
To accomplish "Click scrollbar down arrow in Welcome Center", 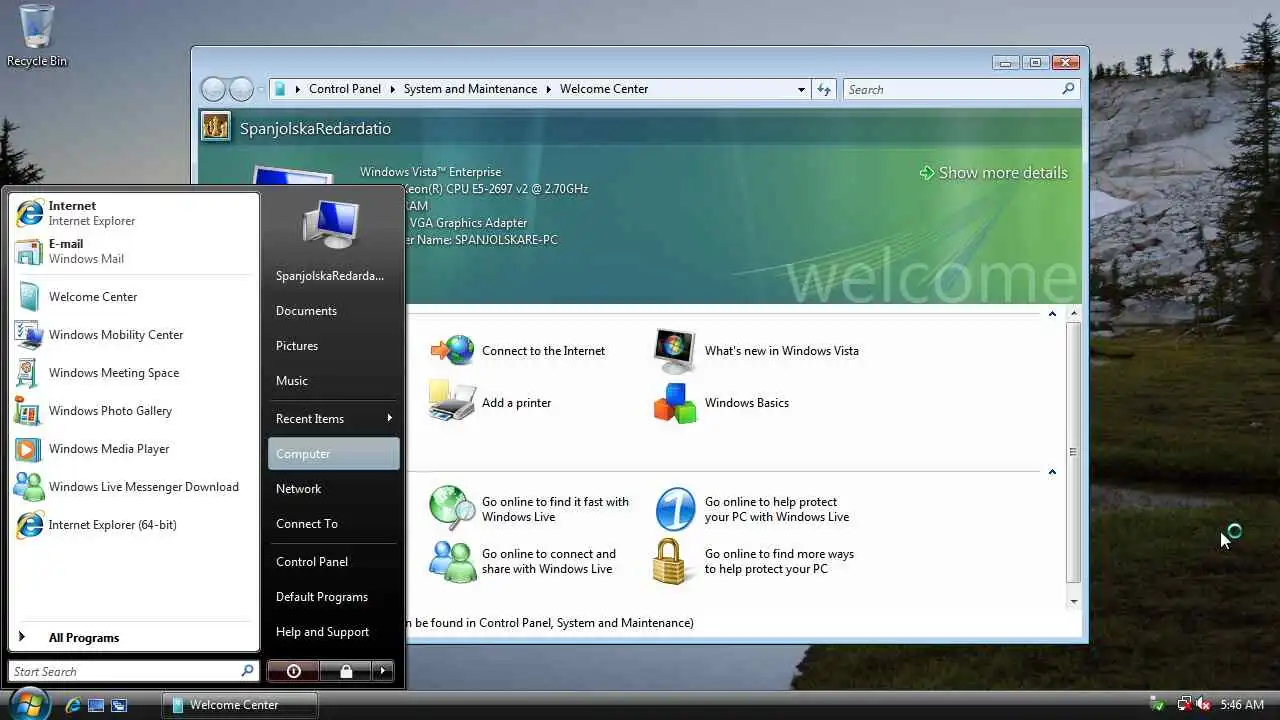I will click(x=1074, y=601).
